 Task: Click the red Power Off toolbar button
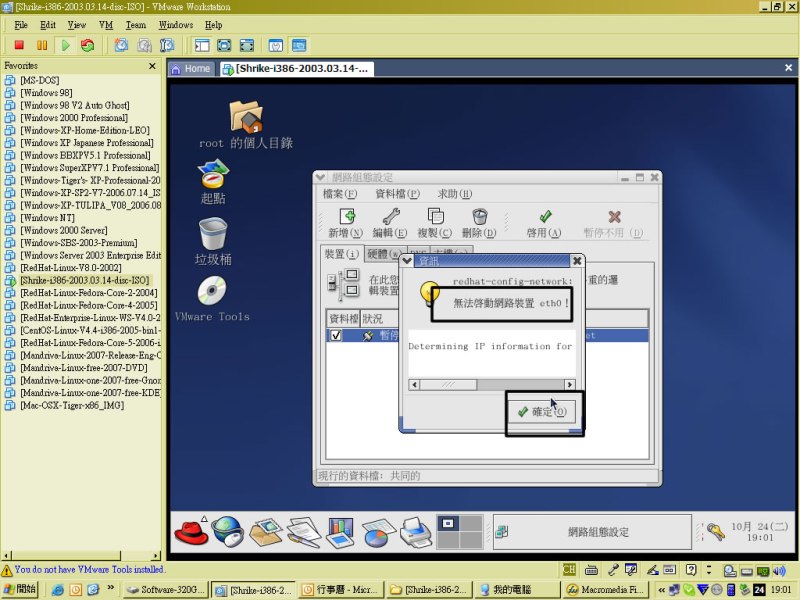point(19,45)
